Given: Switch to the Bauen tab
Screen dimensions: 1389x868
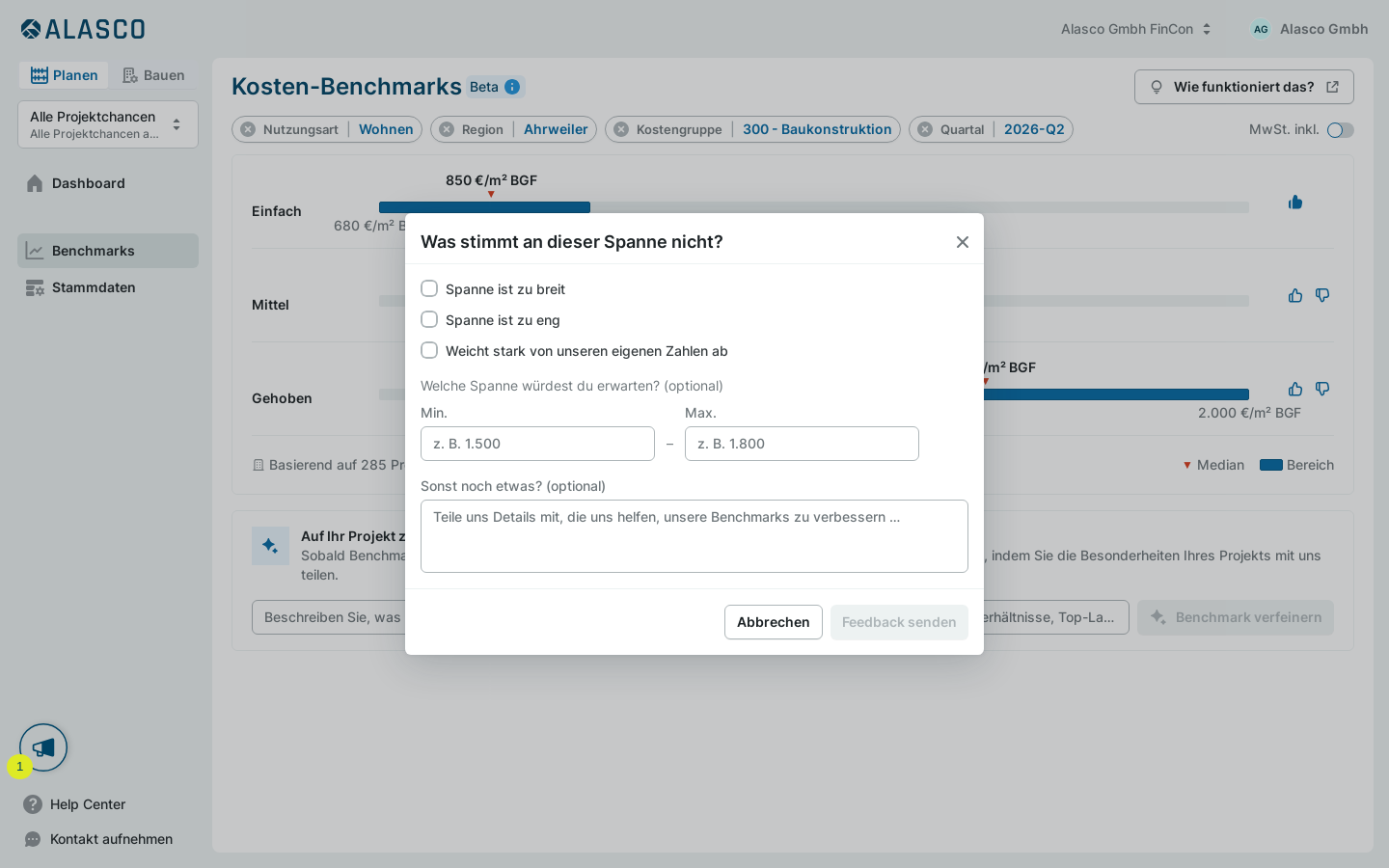Looking at the screenshot, I should click(153, 75).
